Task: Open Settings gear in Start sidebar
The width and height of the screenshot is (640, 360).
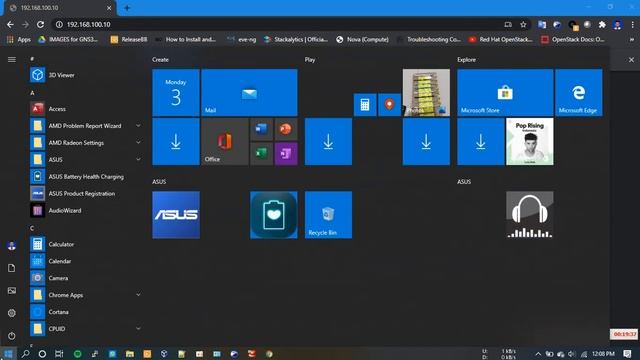Action: point(11,313)
